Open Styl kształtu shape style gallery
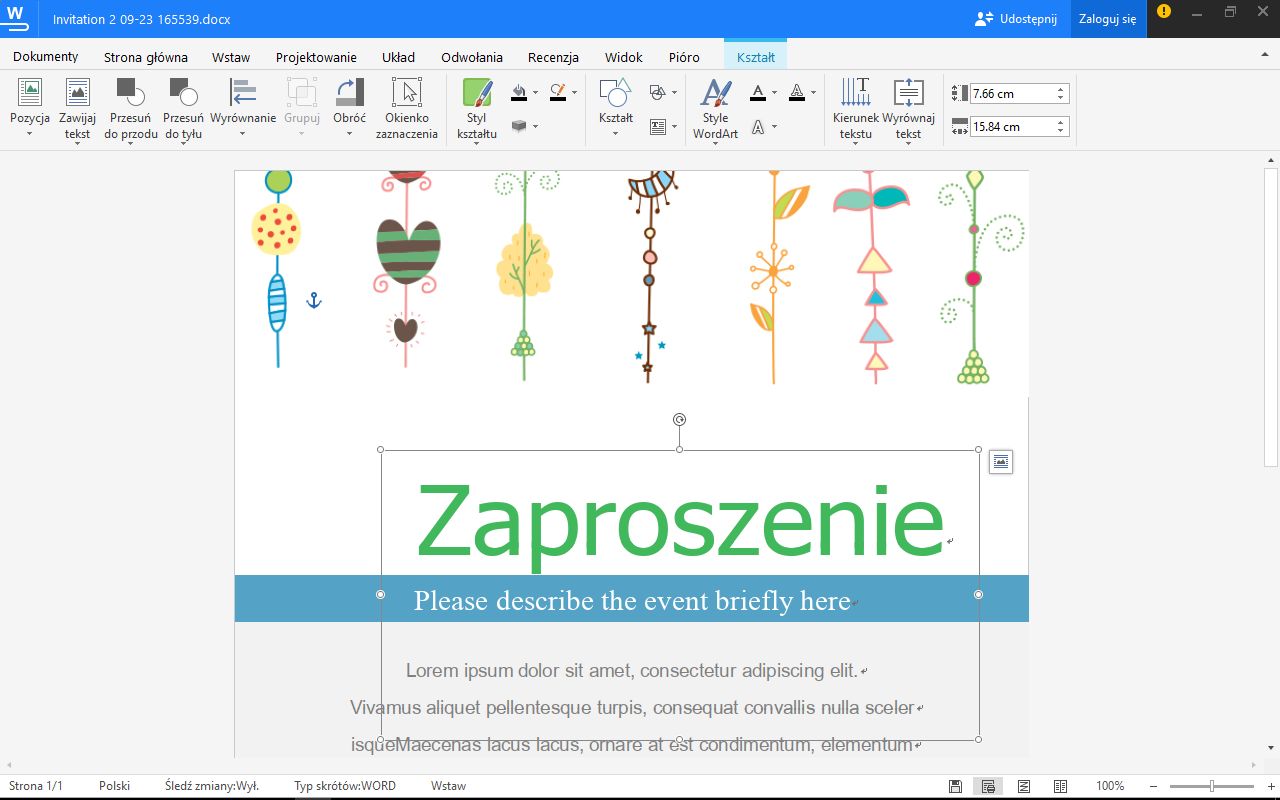The image size is (1280, 800). (x=477, y=108)
